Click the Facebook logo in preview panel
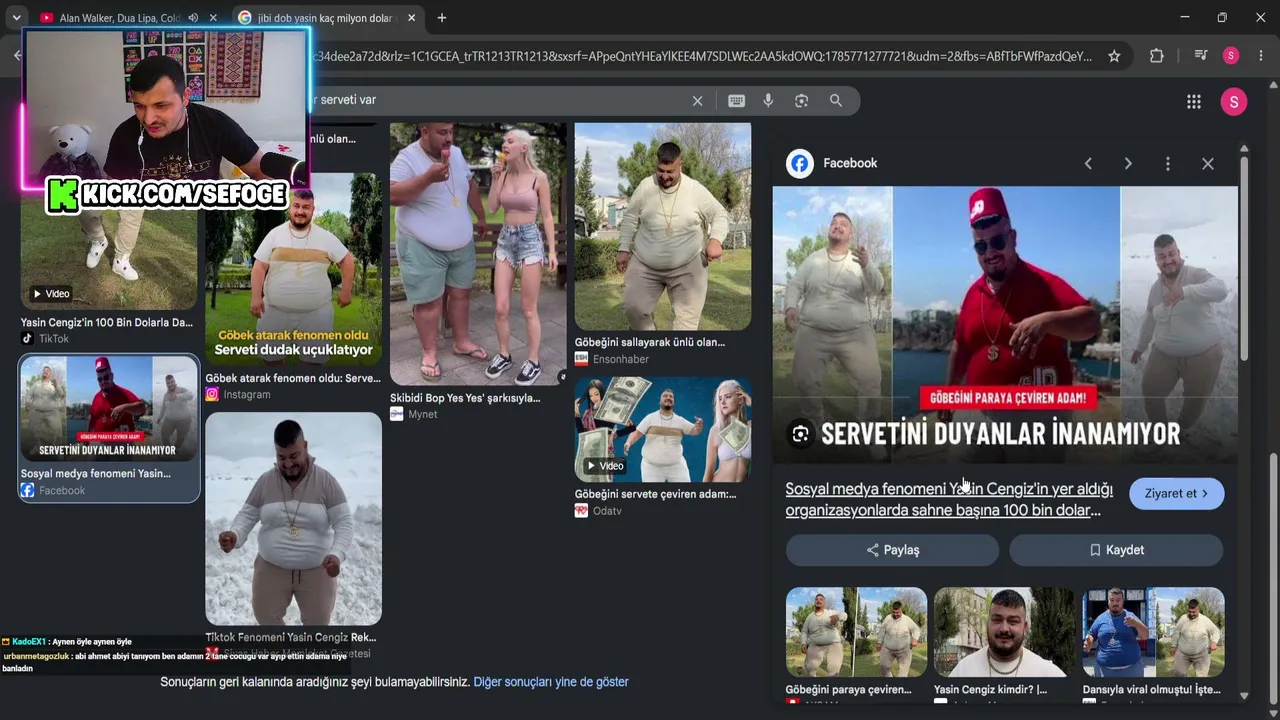 [x=800, y=164]
